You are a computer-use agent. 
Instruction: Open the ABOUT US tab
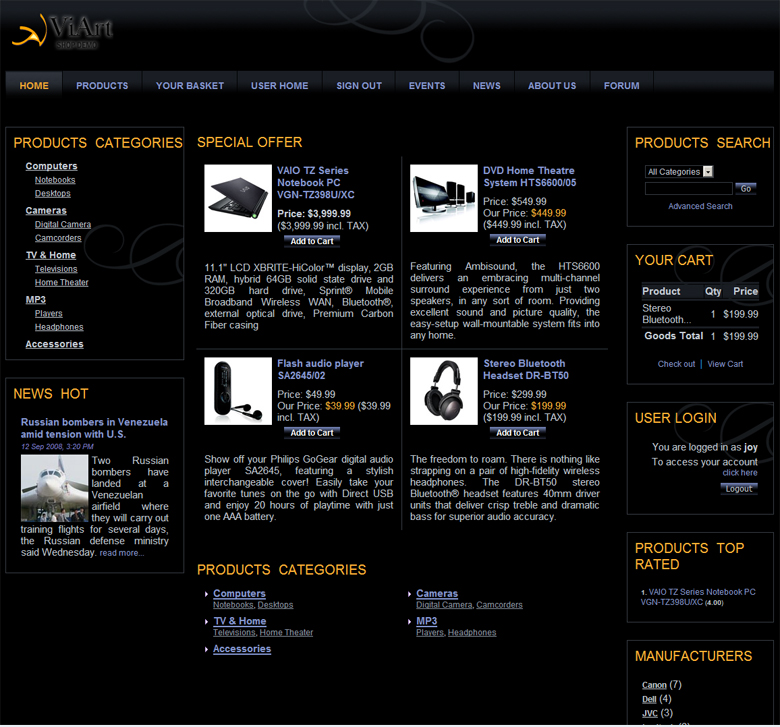(x=552, y=86)
